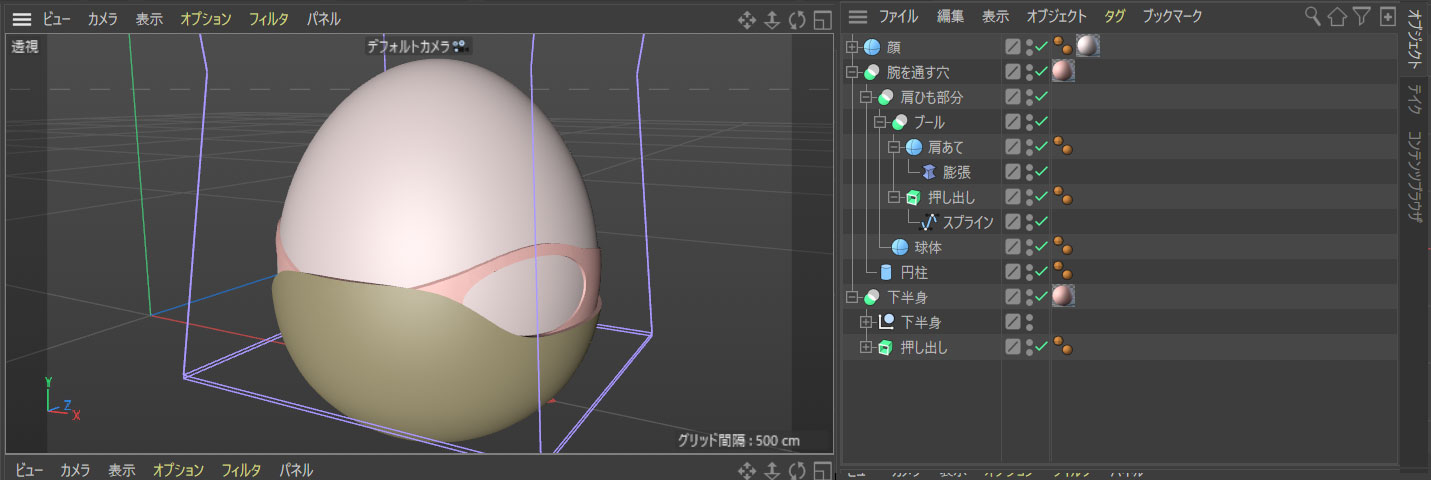Viewport: 1431px width, 480px height.
Task: Click the pan camera icon in upper viewport
Action: pos(746,19)
